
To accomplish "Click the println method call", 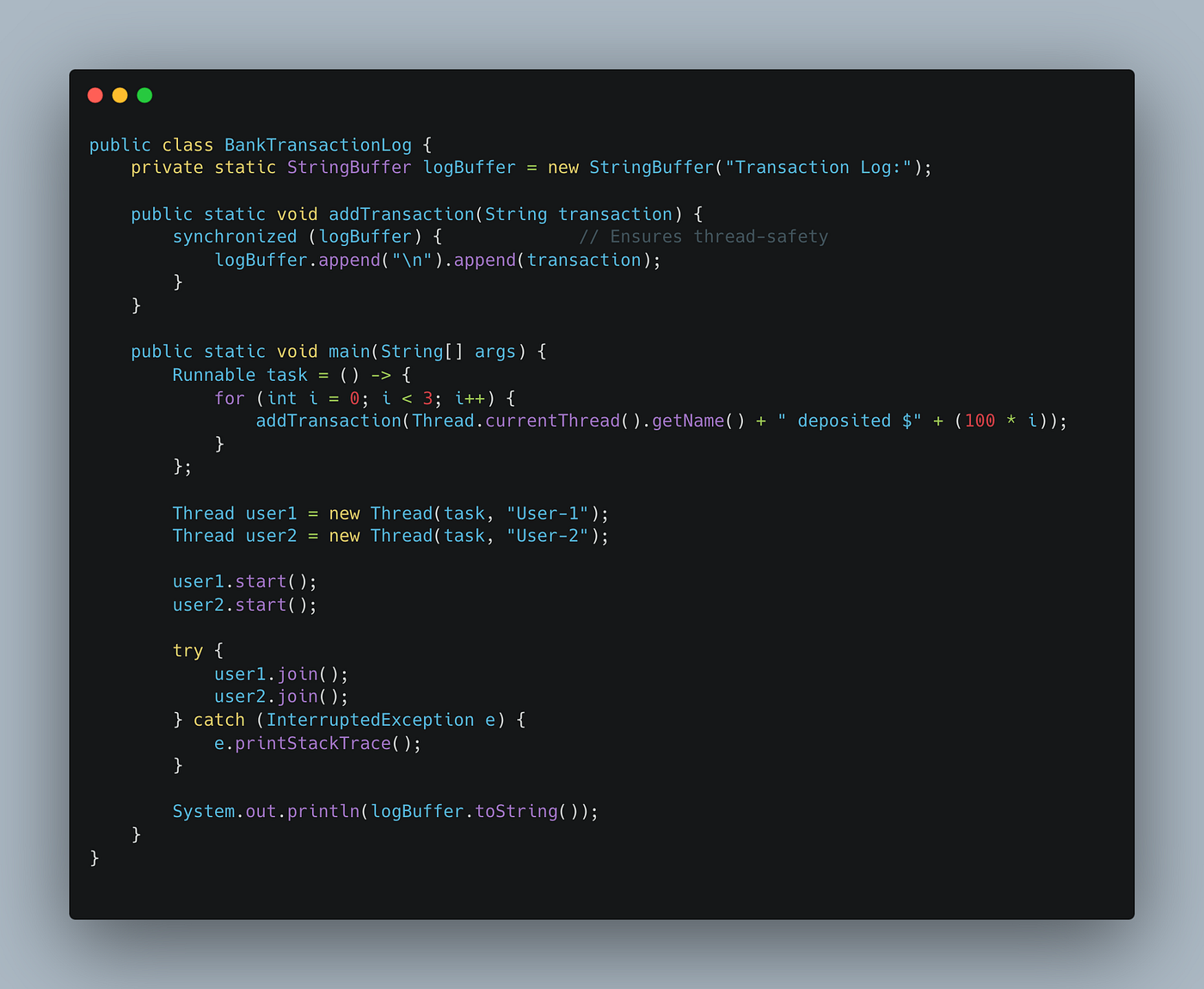I will click(323, 812).
